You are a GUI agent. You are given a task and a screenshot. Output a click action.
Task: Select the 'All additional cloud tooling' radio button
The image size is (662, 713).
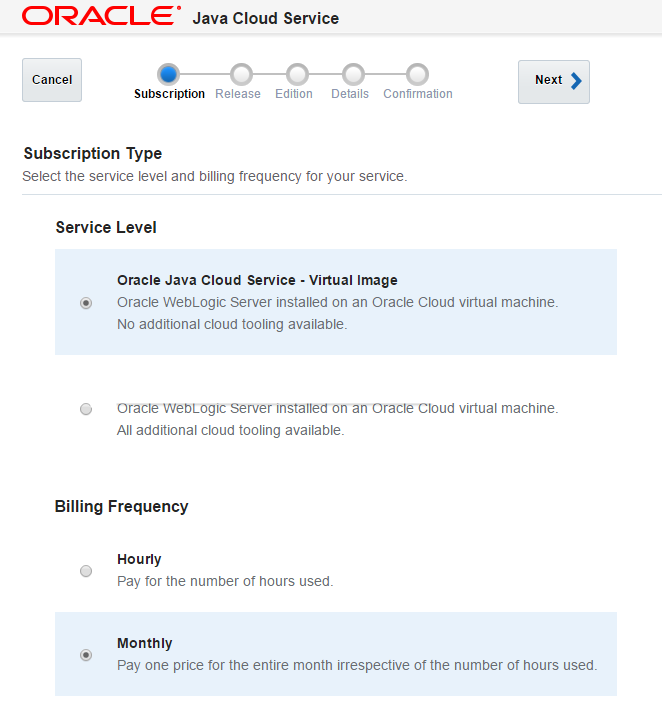86,409
